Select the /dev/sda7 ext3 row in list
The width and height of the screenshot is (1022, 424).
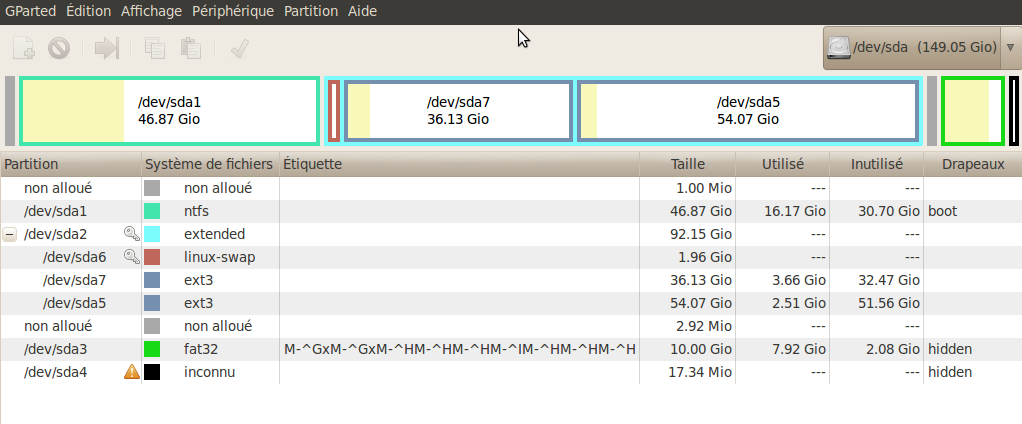[511, 280]
